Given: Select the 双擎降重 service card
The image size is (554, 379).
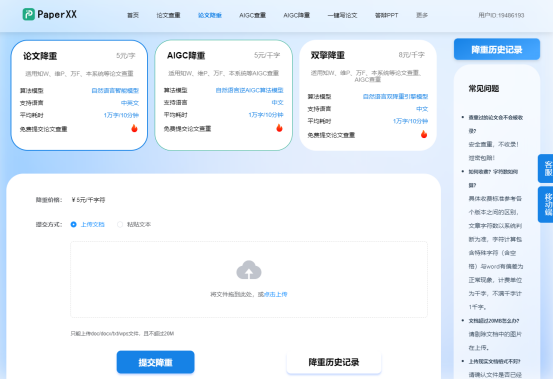Looking at the screenshot, I should click(x=368, y=95).
